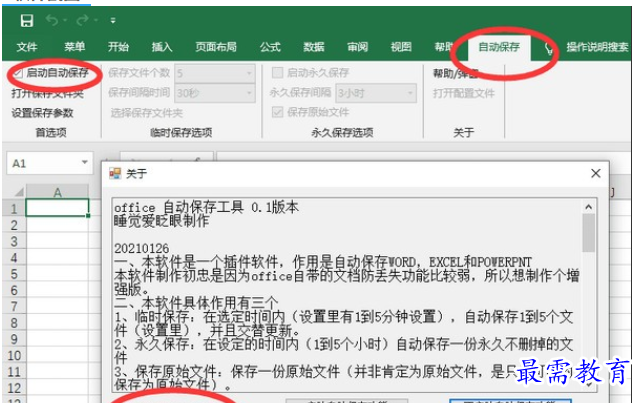Switch to the 公式 ribbon tab
The width and height of the screenshot is (638, 403).
(270, 47)
